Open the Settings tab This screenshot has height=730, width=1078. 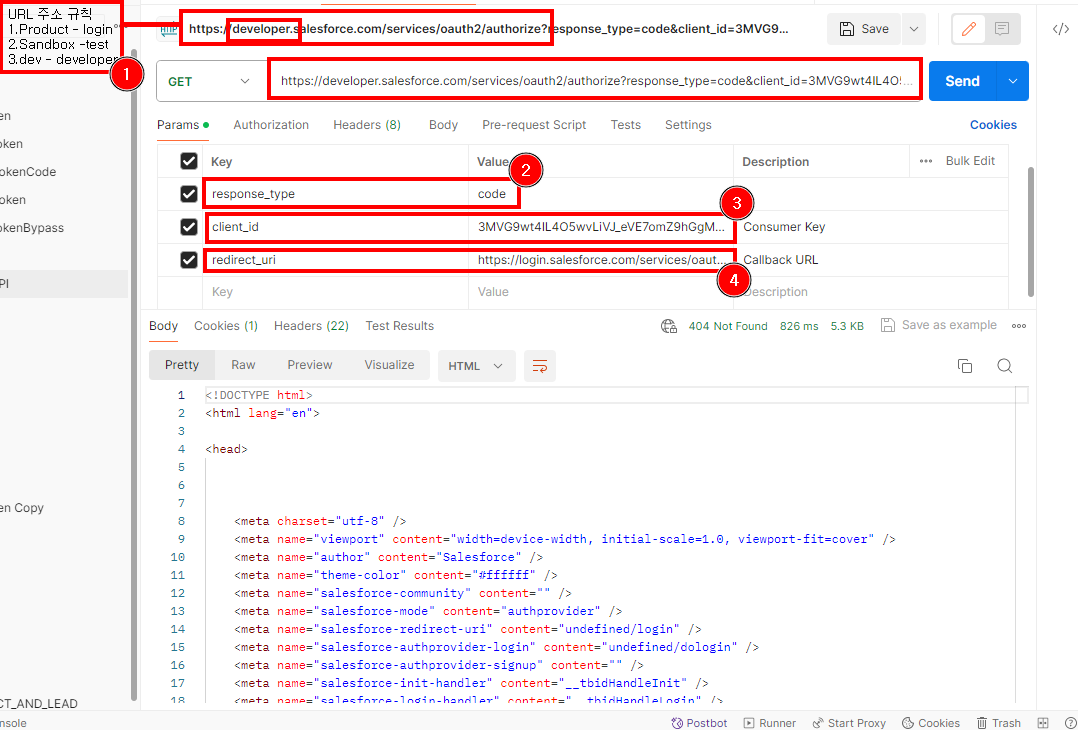688,125
